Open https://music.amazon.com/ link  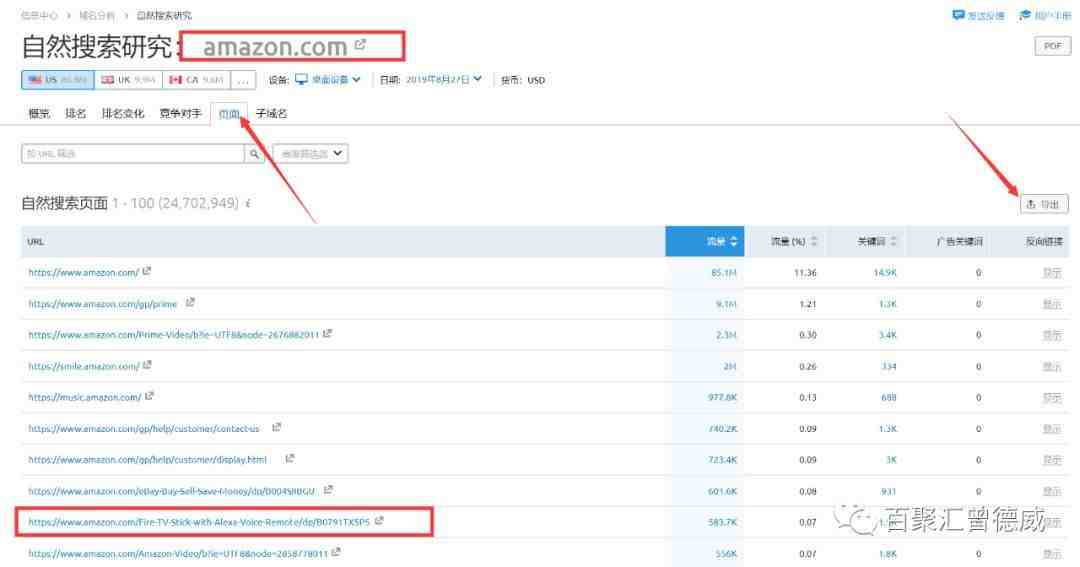click(x=85, y=398)
